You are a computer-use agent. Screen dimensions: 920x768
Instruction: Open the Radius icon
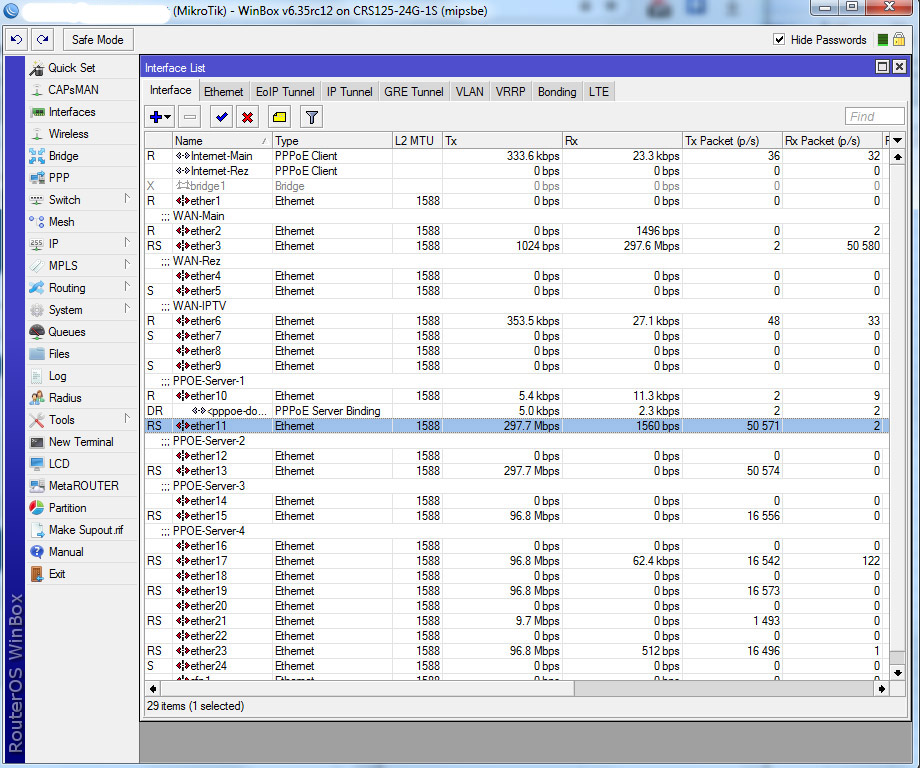pyautogui.click(x=36, y=398)
